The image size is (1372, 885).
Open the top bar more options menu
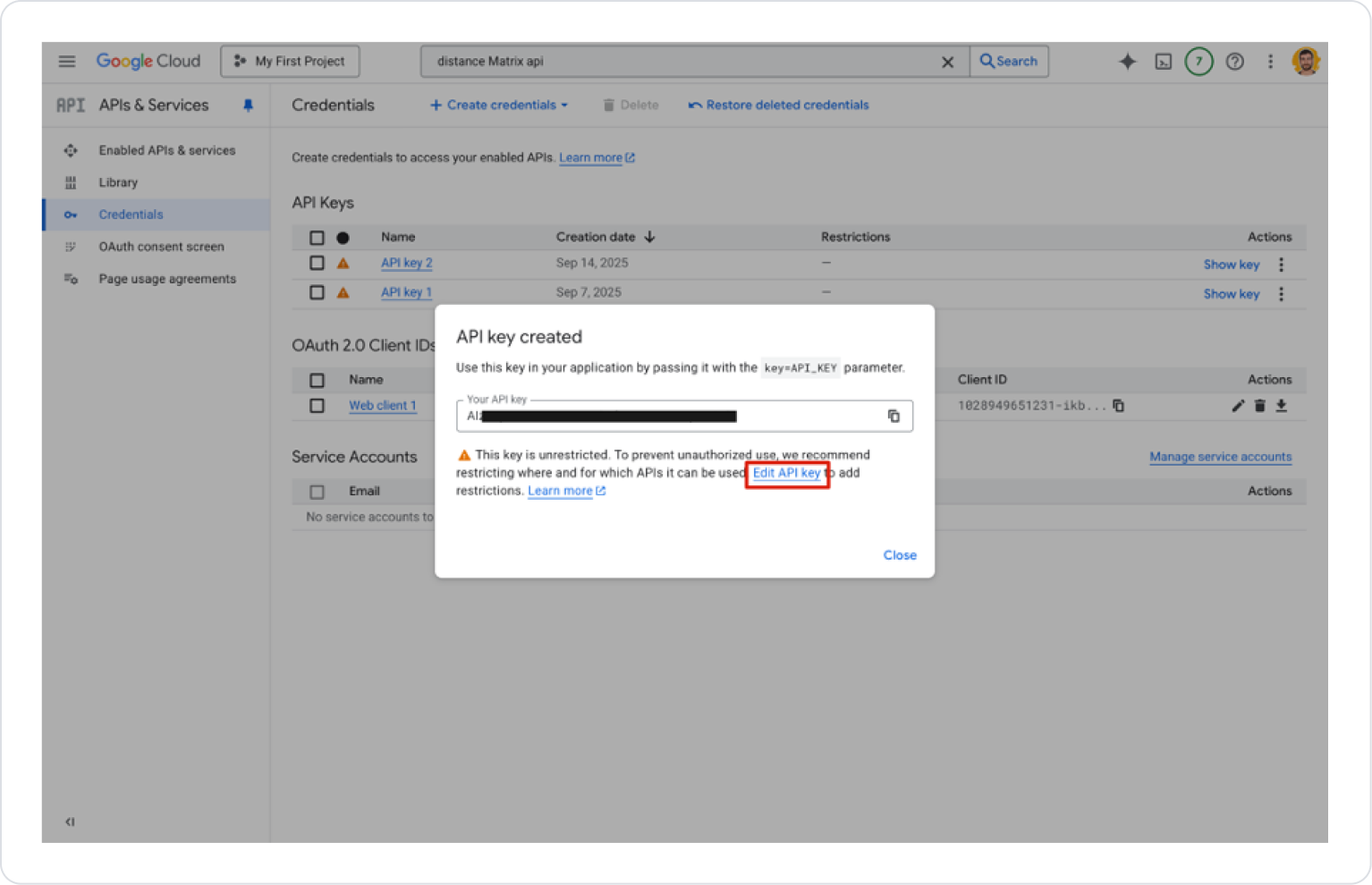[1270, 62]
